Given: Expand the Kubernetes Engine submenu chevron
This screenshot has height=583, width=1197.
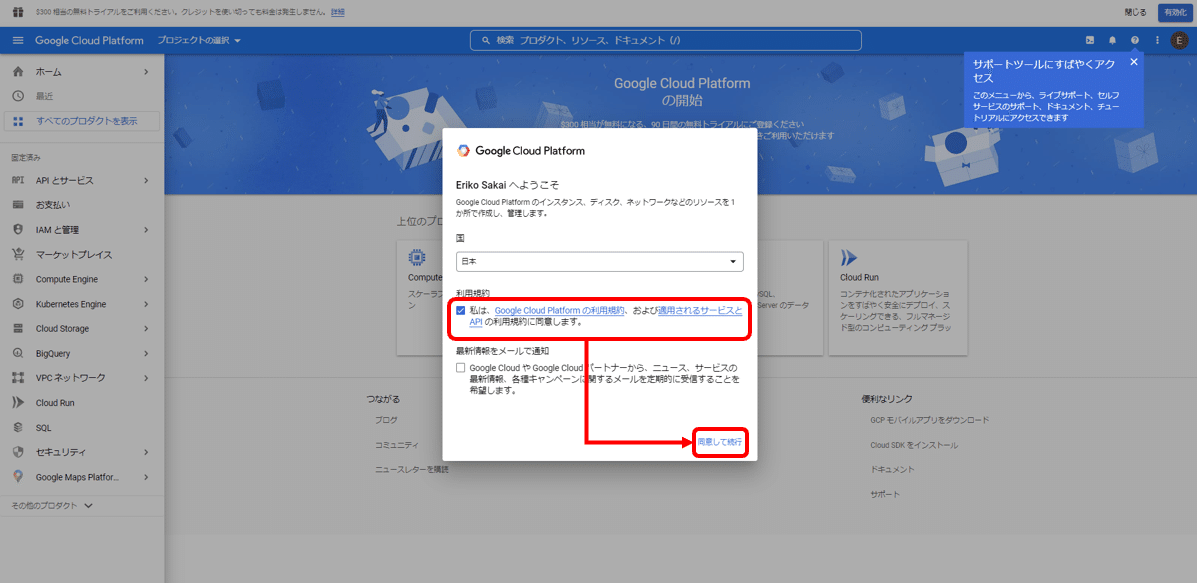Looking at the screenshot, I should coord(145,304).
